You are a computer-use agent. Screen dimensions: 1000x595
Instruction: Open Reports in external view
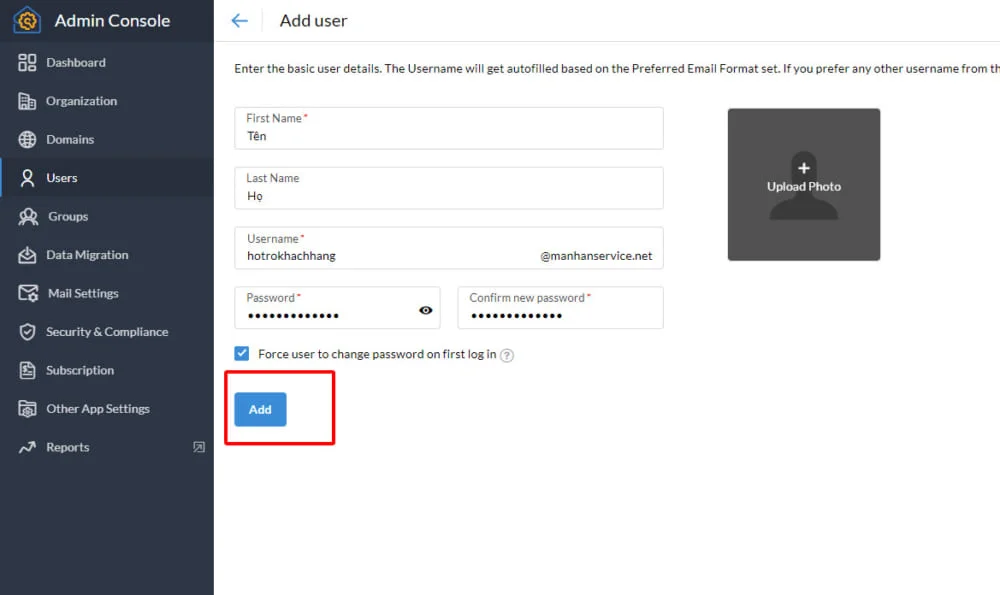point(199,447)
